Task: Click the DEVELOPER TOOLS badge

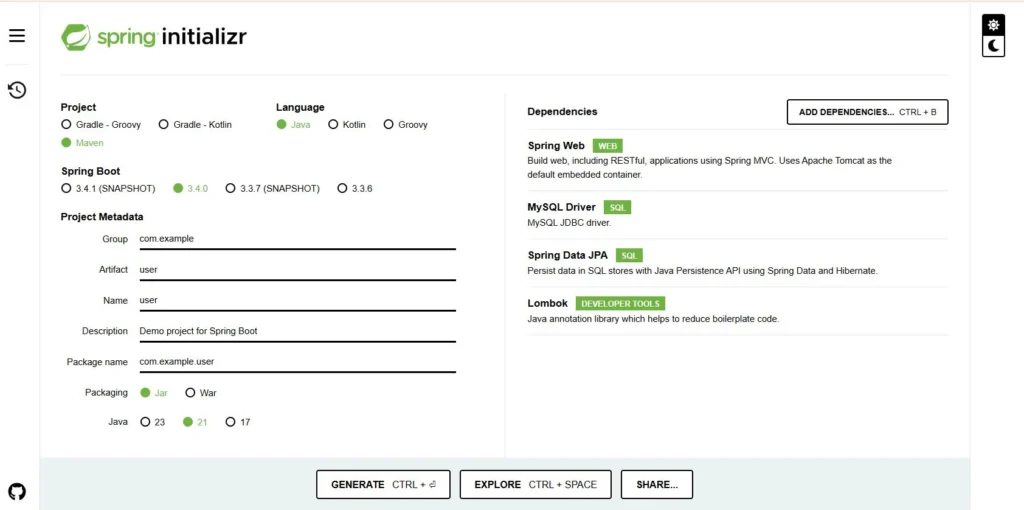Action: click(620, 304)
